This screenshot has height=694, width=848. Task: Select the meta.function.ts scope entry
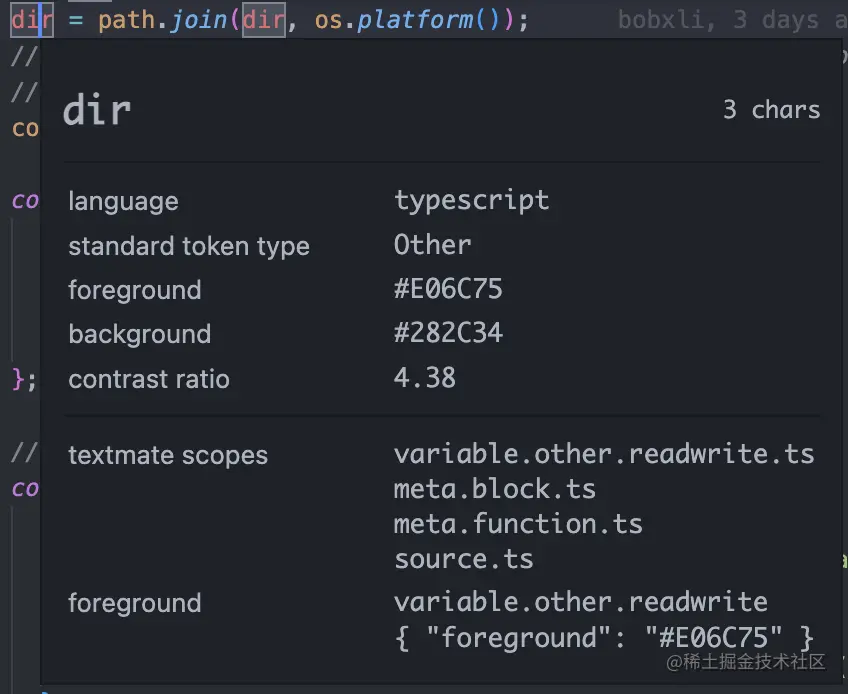517,524
